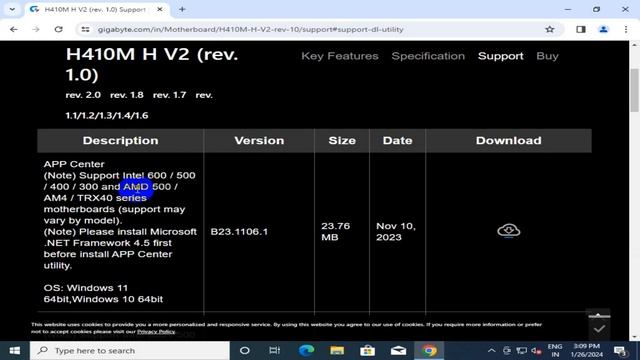Open Mail app from taskbar
This screenshot has height=360, width=640.
398,351
